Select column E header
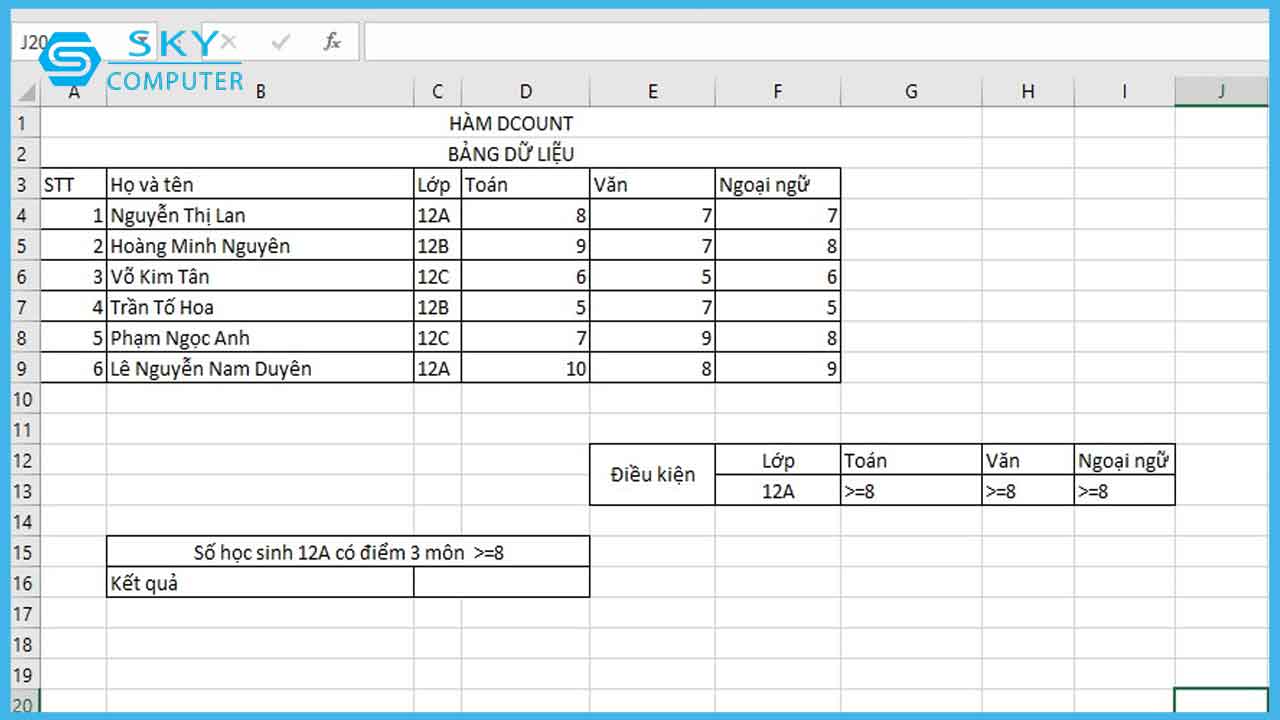The width and height of the screenshot is (1280, 720). [653, 92]
